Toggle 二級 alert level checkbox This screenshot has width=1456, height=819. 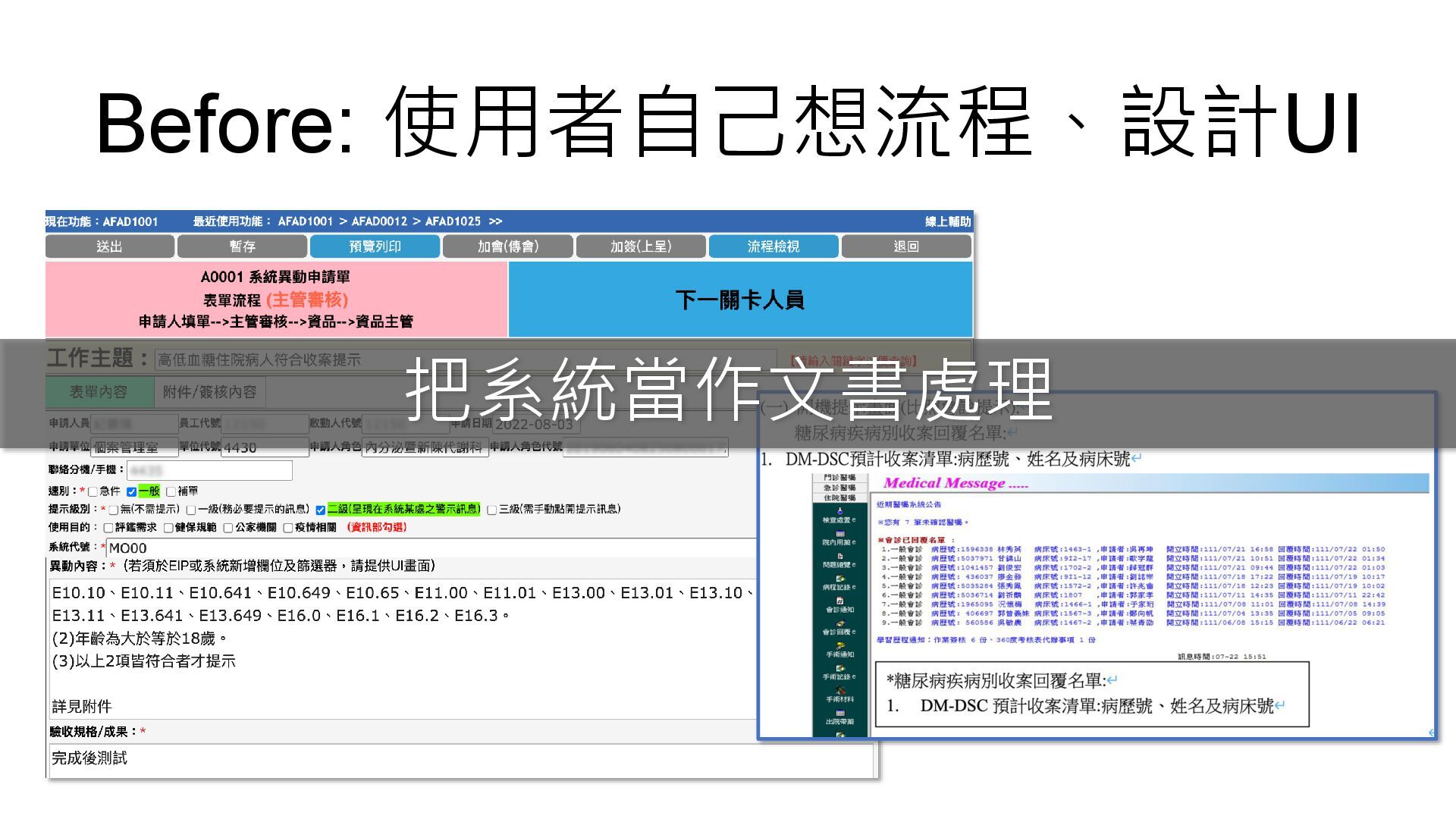[x=321, y=510]
